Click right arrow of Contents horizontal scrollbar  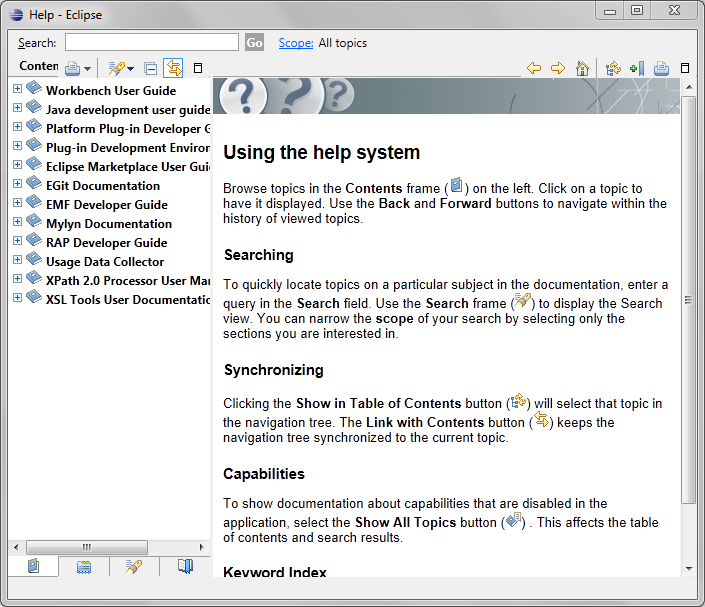tap(201, 547)
